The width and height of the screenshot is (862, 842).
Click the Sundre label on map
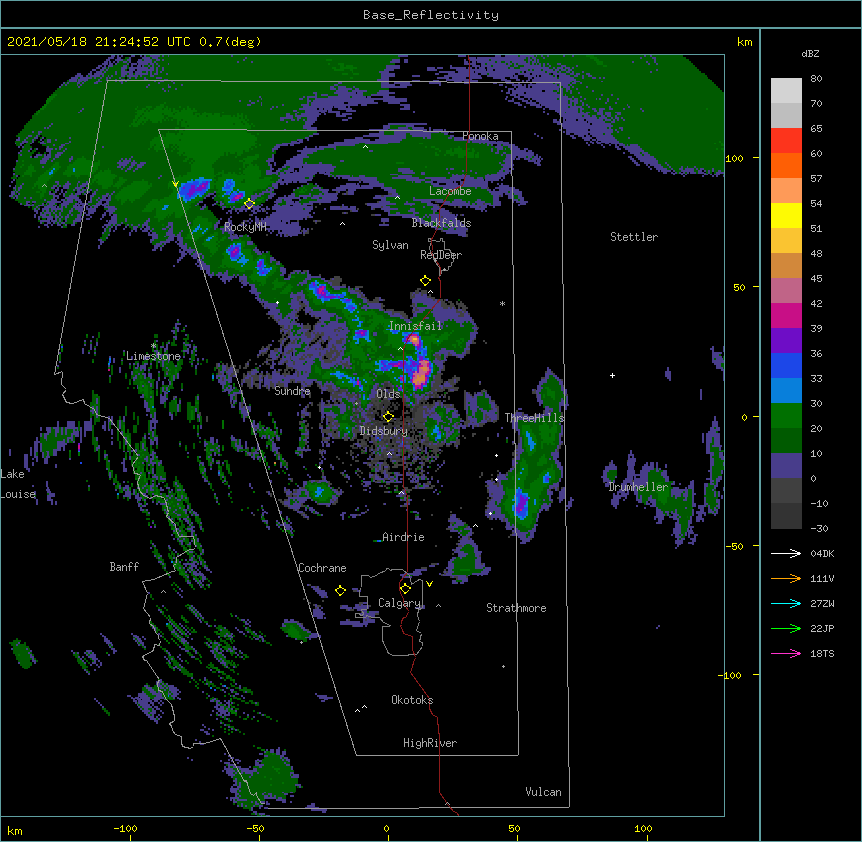pyautogui.click(x=292, y=391)
